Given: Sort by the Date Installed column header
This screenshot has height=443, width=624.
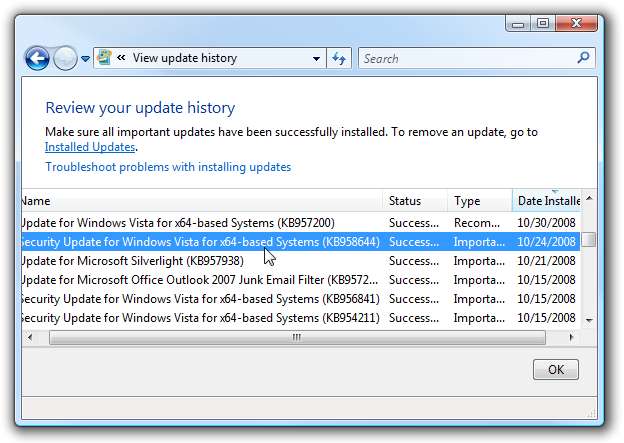Looking at the screenshot, I should (x=546, y=201).
